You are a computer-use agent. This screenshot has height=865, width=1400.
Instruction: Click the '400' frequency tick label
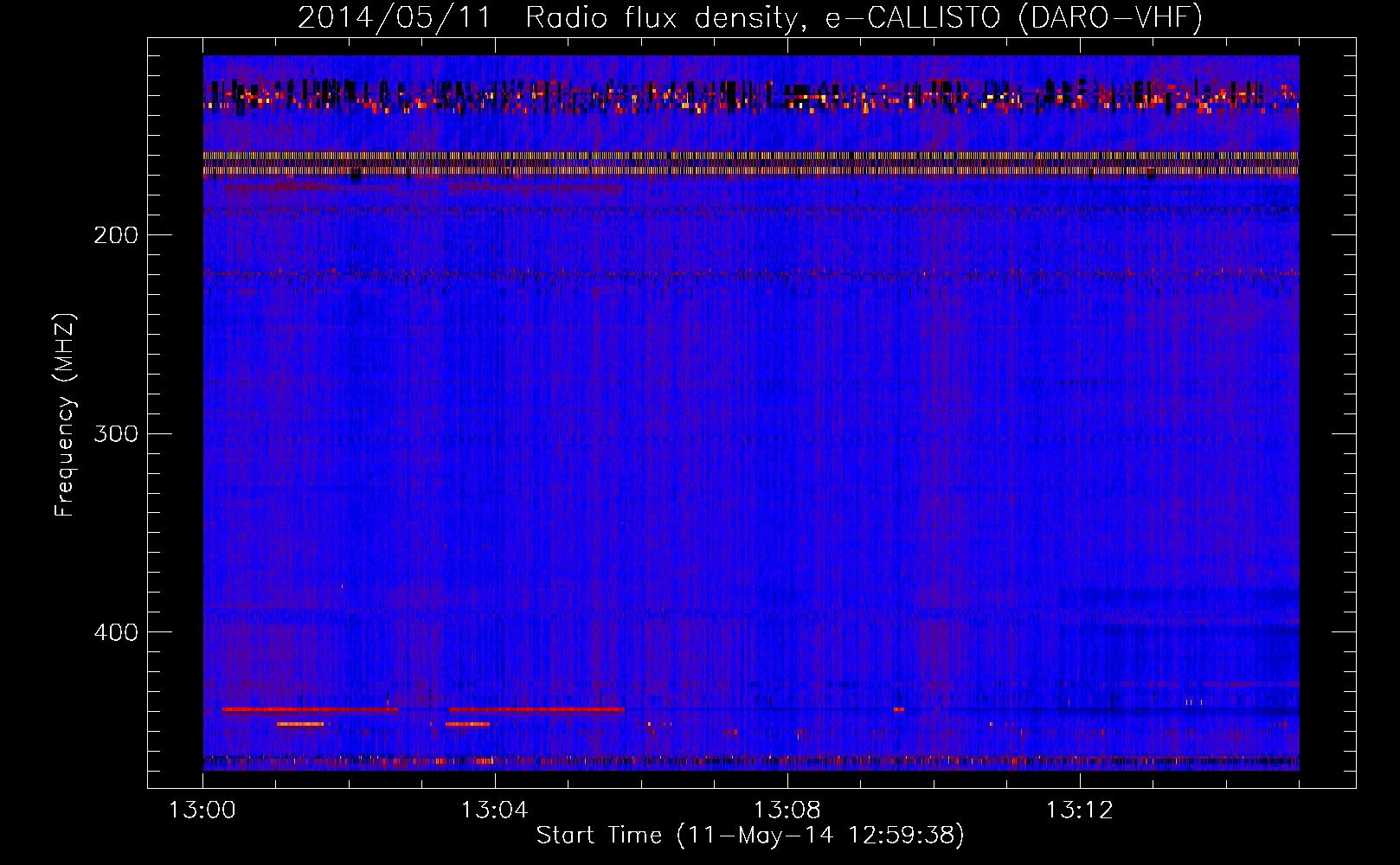(116, 632)
